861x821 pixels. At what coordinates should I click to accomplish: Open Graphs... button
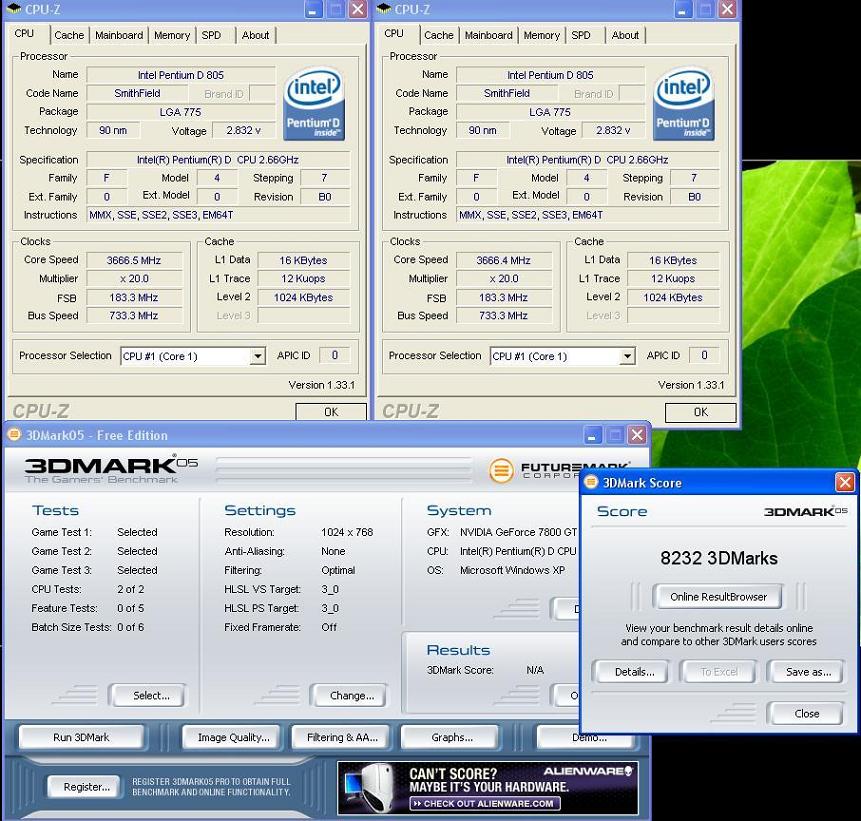click(451, 738)
